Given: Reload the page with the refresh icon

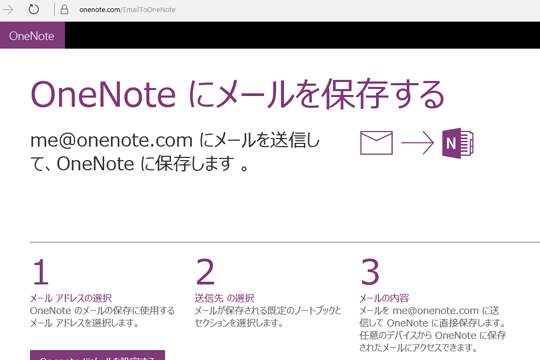Looking at the screenshot, I should click(33, 9).
